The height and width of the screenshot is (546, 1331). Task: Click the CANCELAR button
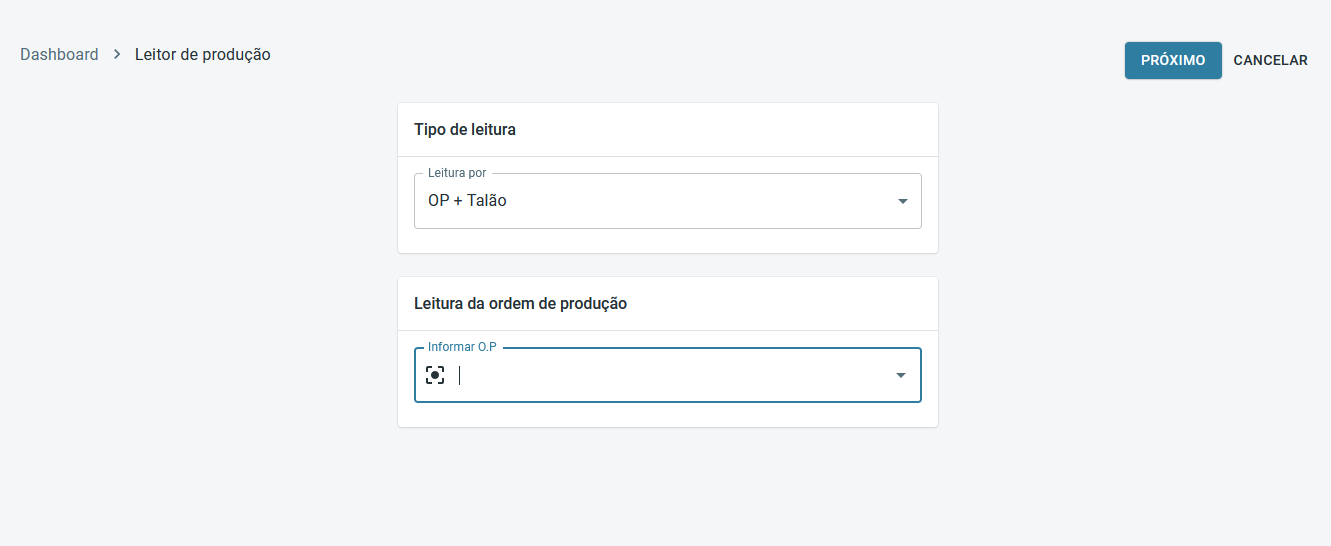click(1270, 60)
